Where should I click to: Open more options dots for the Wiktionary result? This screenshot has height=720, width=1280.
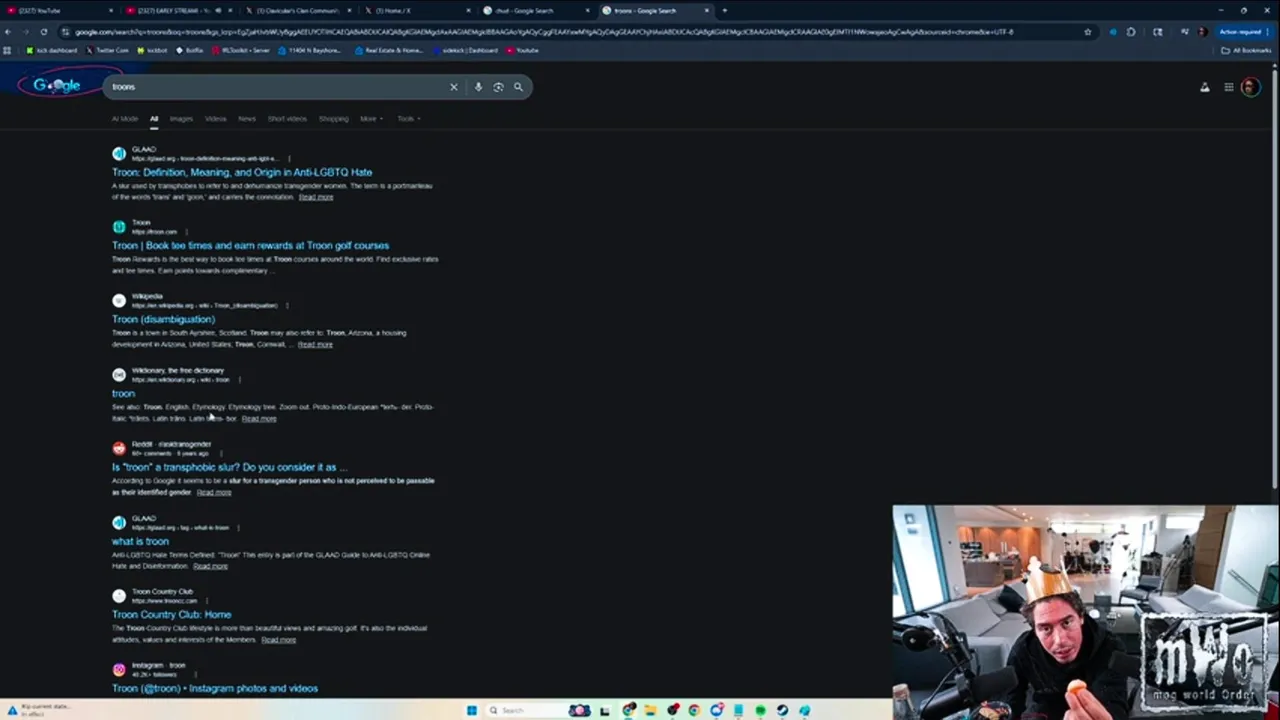coord(240,380)
